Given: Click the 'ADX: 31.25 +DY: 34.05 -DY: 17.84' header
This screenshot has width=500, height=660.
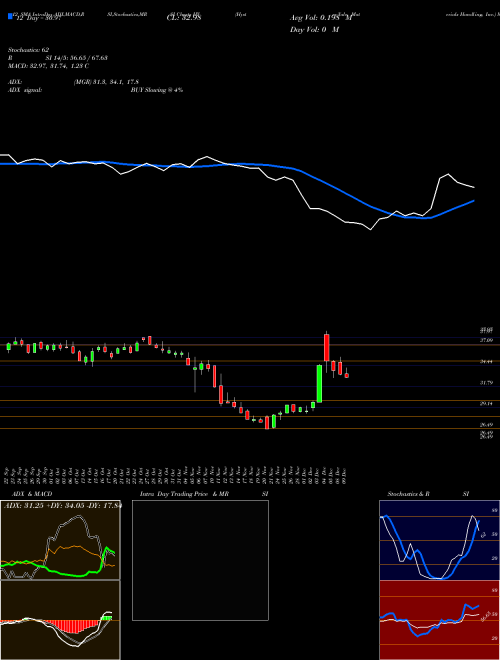Looking at the screenshot, I should pyautogui.click(x=62, y=506).
